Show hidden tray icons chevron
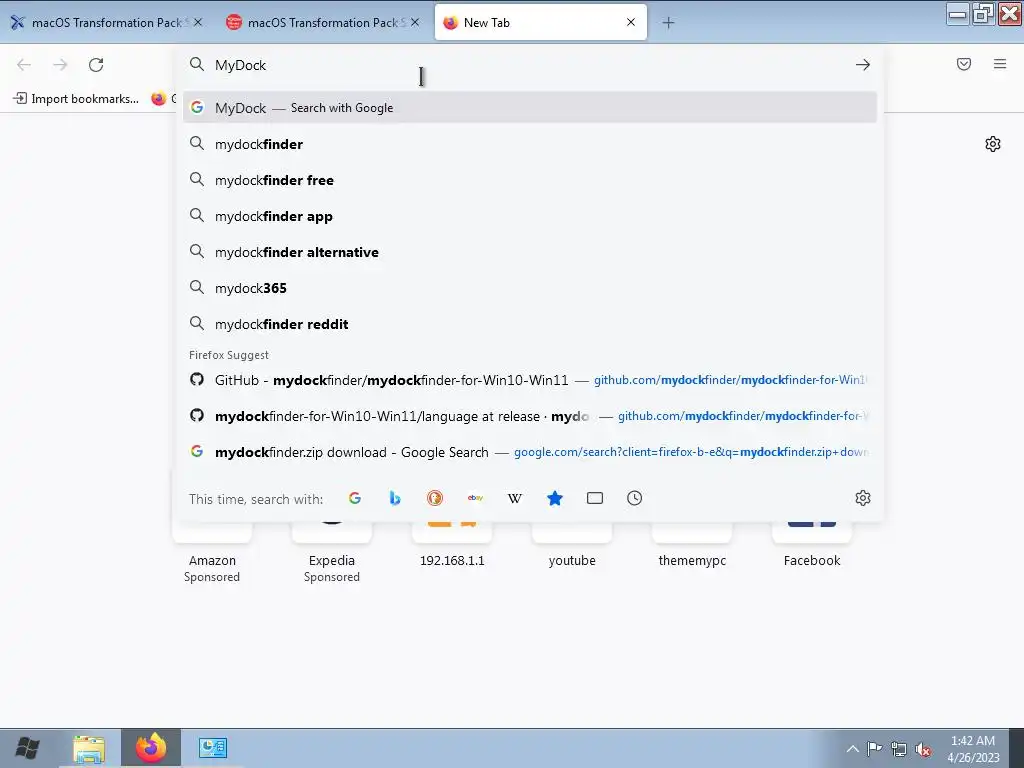 [852, 749]
